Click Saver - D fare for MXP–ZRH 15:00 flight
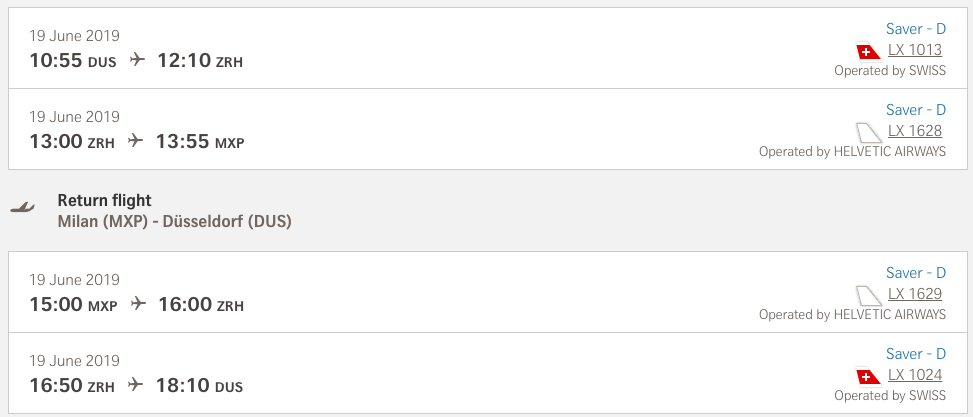Screen dimensions: 973x417 point(915,273)
